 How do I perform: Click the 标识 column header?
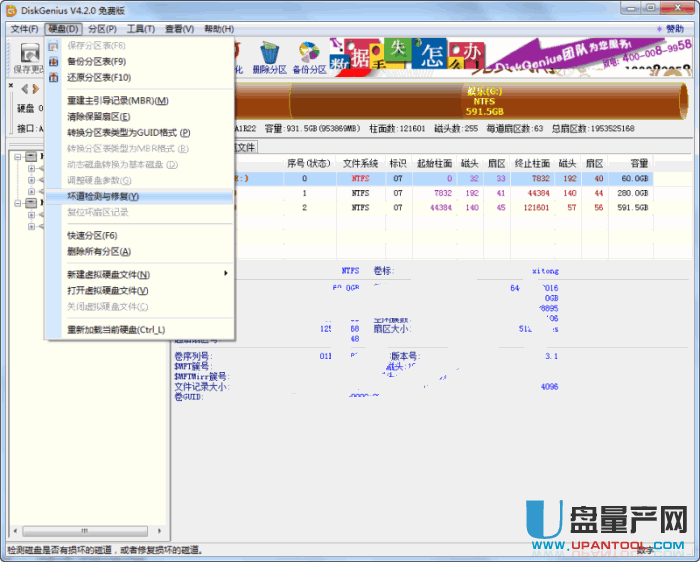398,163
